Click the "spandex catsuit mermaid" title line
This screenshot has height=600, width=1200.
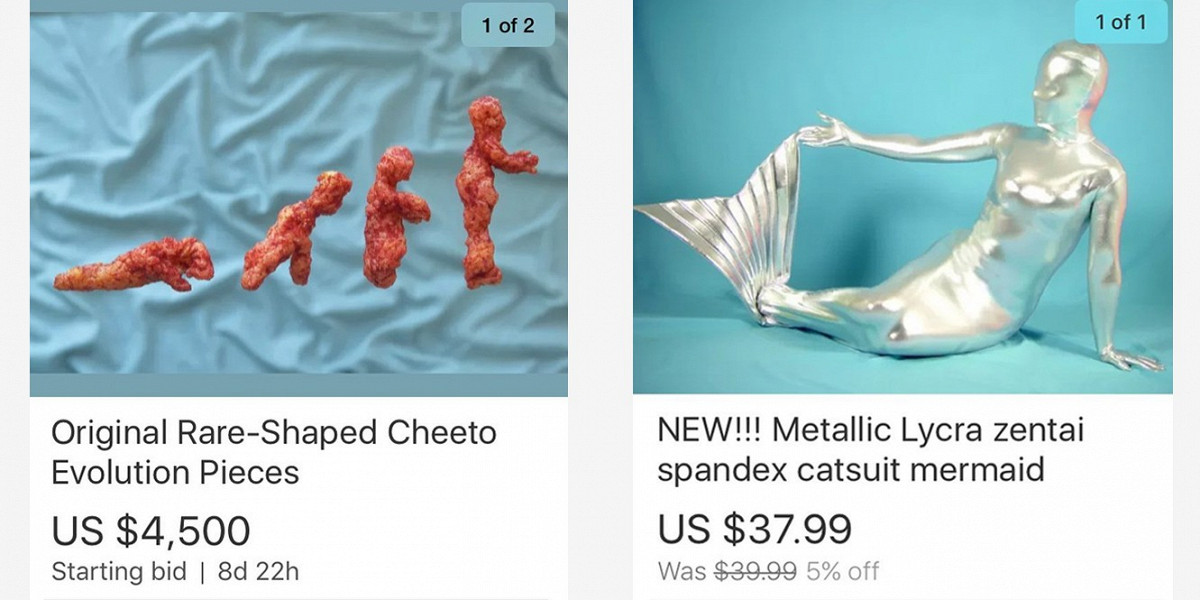point(851,469)
